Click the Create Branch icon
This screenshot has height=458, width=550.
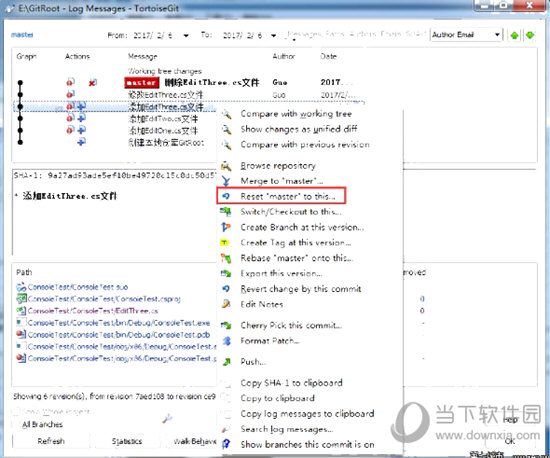226,227
